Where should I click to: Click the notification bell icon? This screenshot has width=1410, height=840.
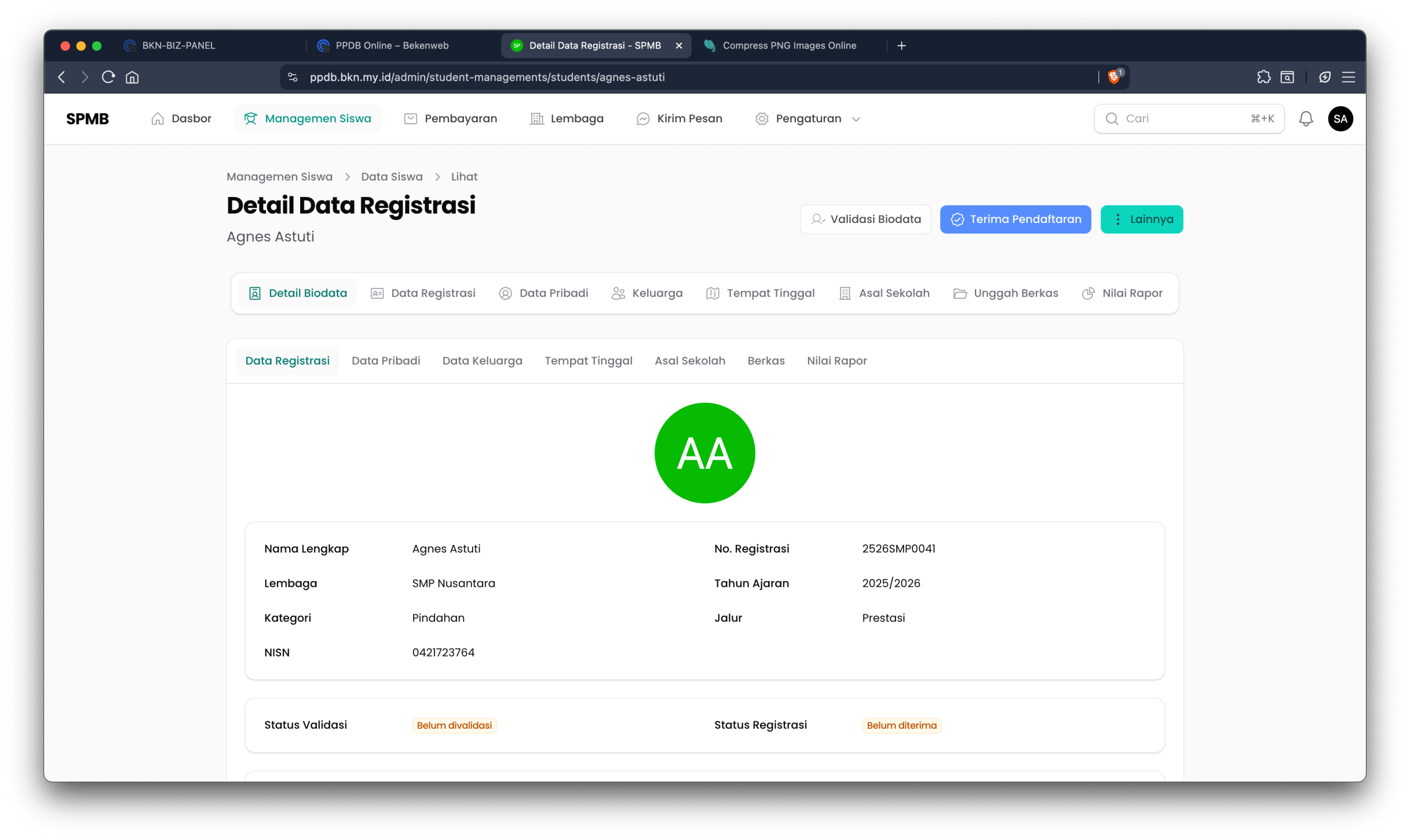(x=1305, y=119)
